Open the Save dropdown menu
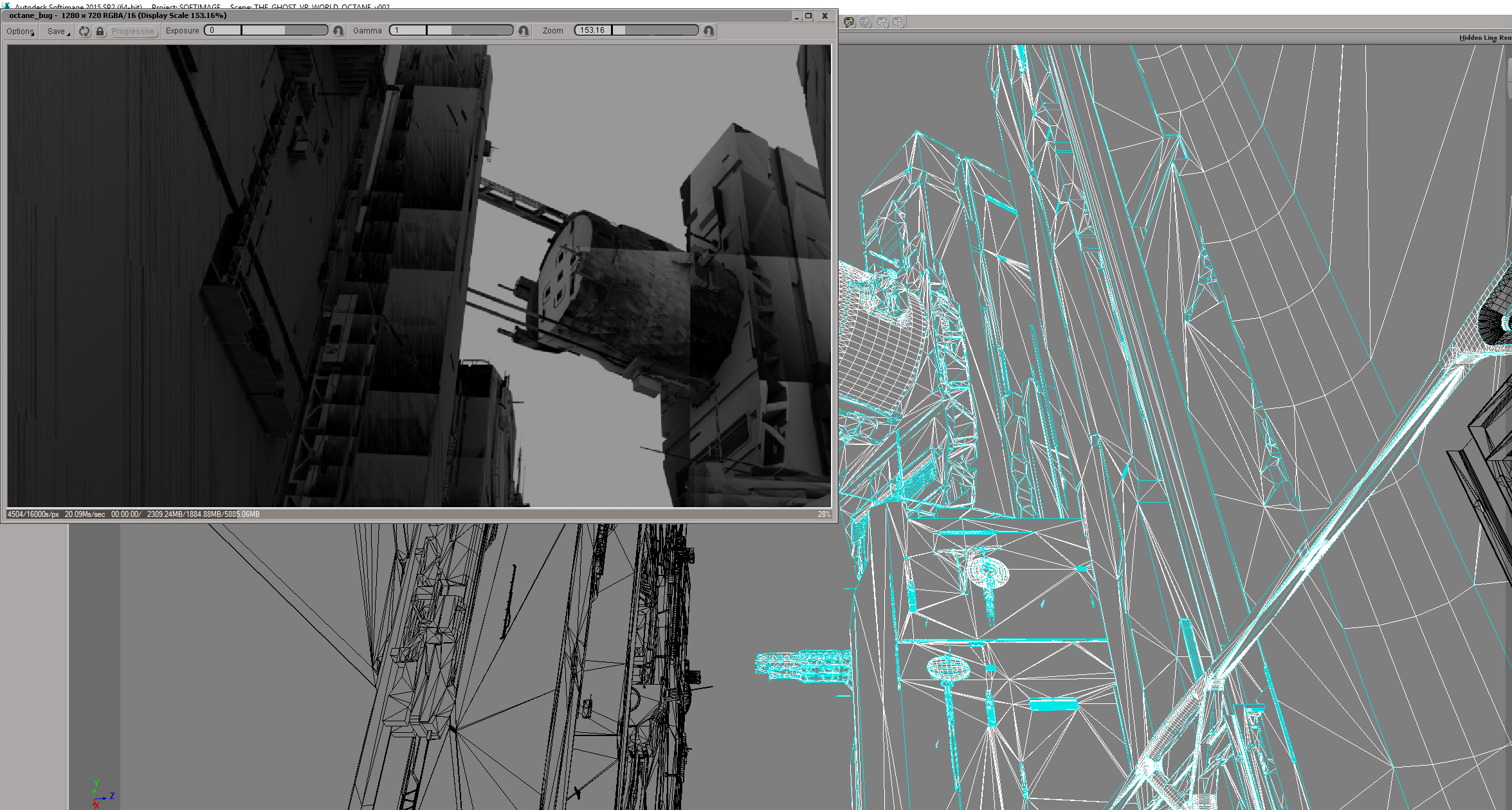This screenshot has height=810, width=1512. tap(57, 31)
